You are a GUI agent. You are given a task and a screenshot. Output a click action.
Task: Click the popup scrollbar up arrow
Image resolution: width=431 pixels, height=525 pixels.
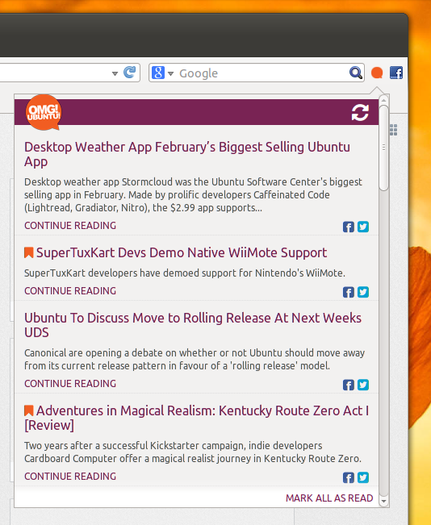pos(384,100)
